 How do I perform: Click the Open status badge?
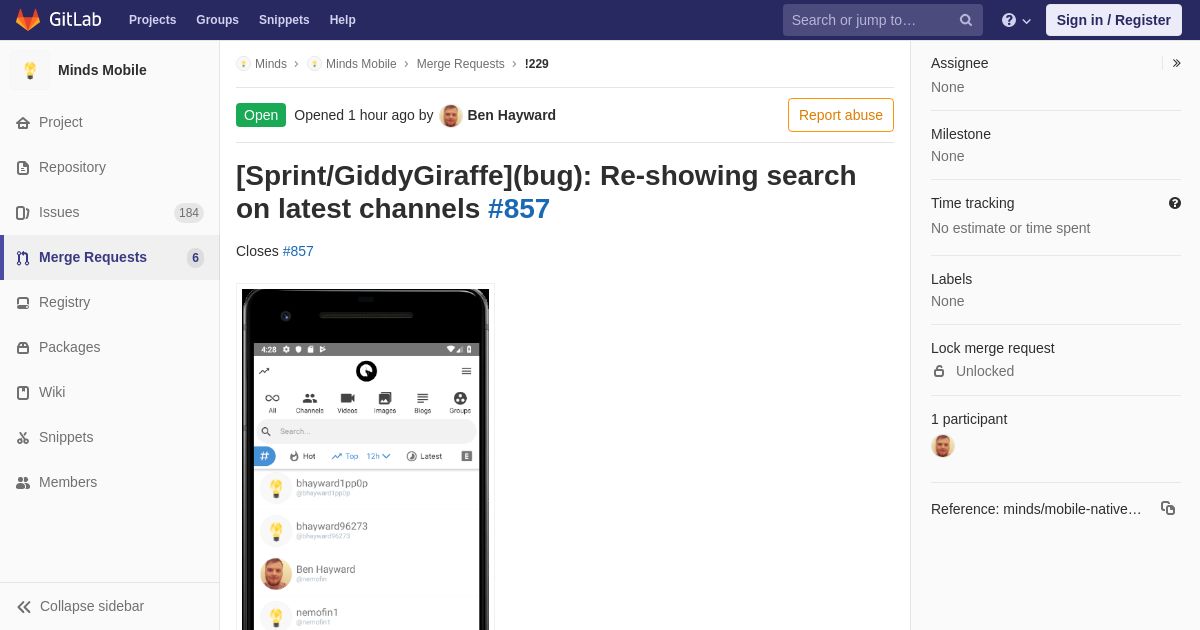pos(261,115)
